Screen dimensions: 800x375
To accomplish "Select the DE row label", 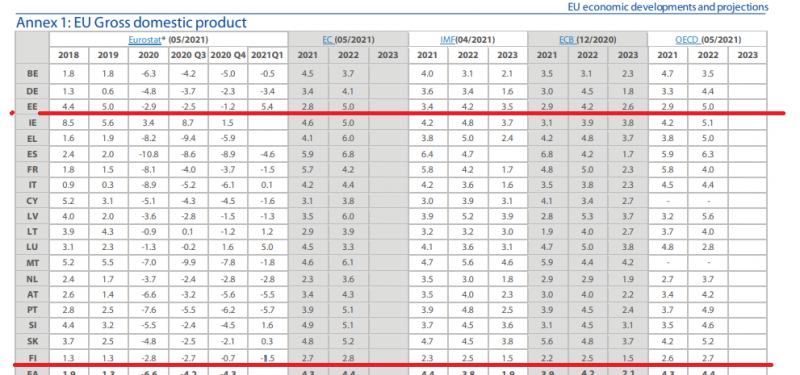I will (x=32, y=91).
